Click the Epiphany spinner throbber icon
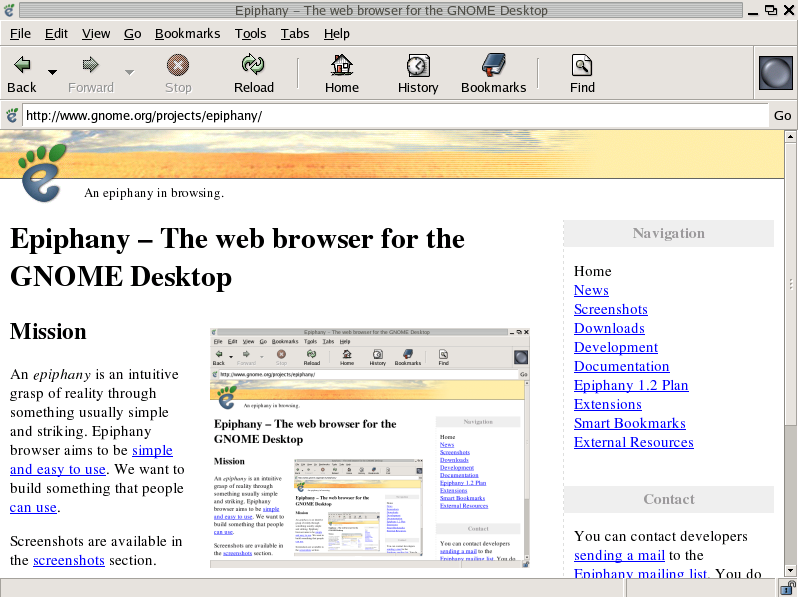 (775, 74)
